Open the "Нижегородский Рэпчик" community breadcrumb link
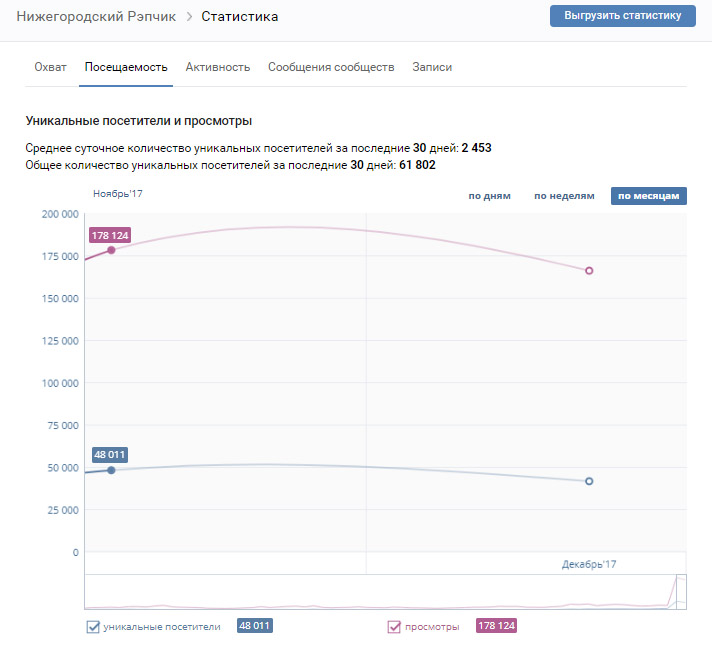Viewport: 712px width, 647px height. click(x=95, y=17)
